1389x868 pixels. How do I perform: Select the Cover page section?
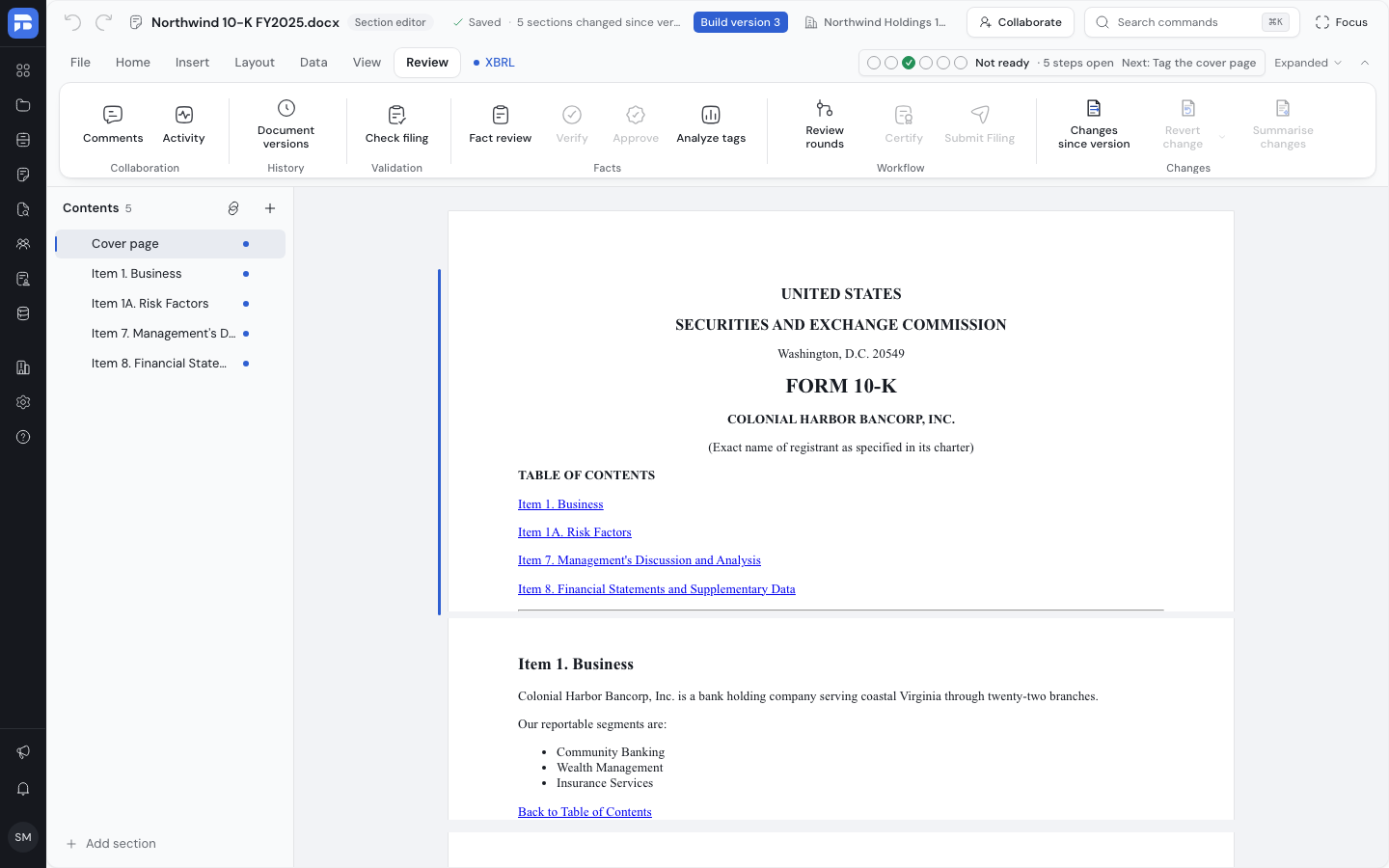pos(170,244)
